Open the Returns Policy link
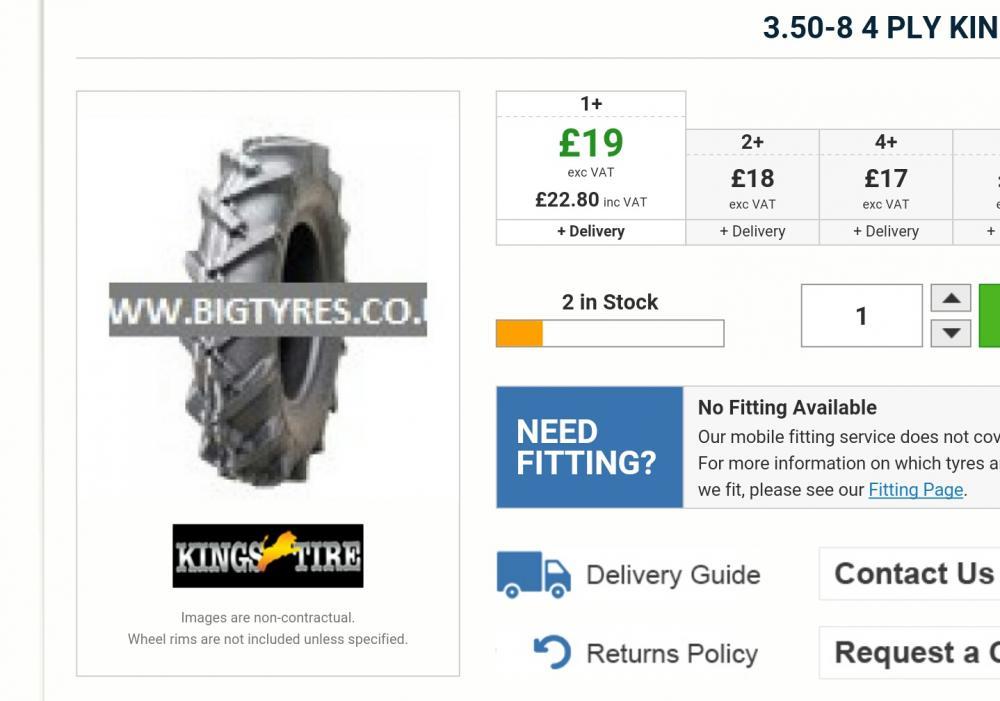Viewport: 1000px width, 701px height. pyautogui.click(x=671, y=653)
